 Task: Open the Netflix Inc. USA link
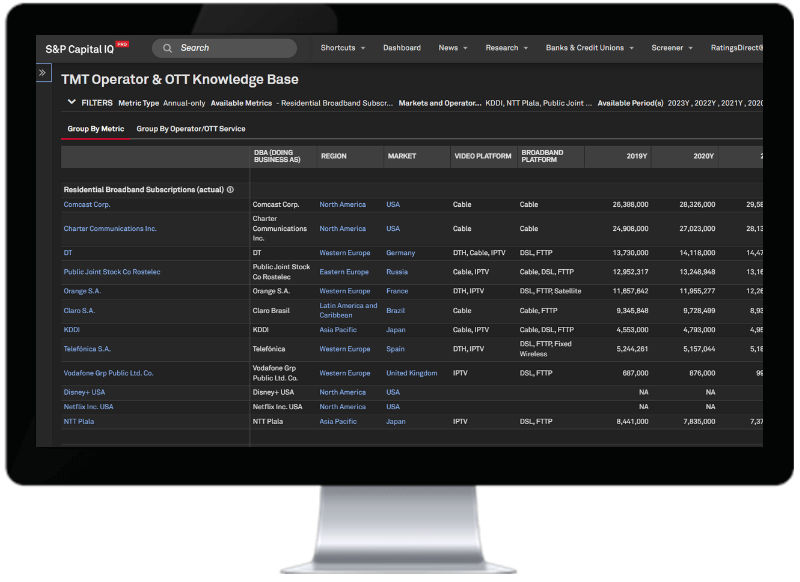point(88,407)
